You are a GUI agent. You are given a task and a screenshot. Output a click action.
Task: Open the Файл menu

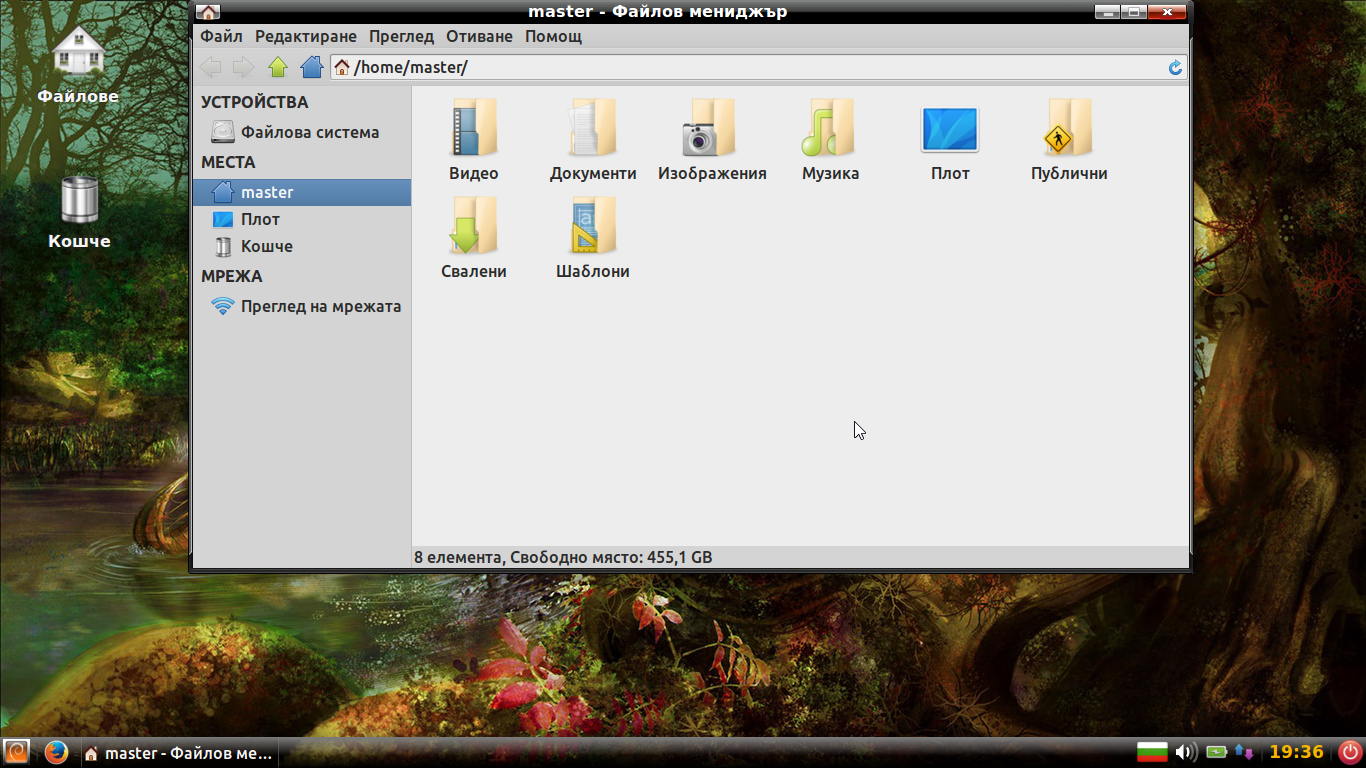pyautogui.click(x=221, y=36)
